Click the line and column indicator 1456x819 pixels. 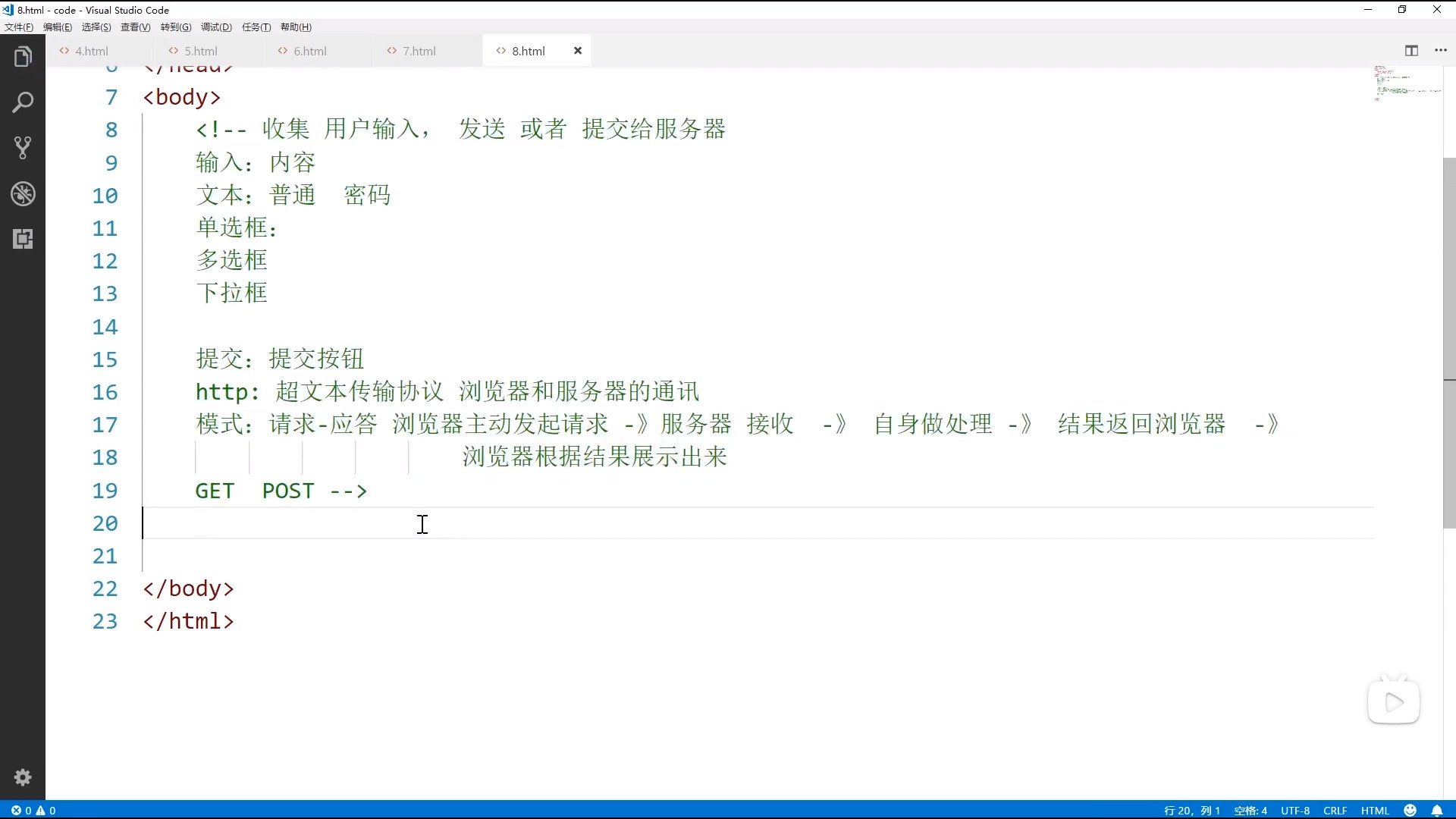(1192, 811)
